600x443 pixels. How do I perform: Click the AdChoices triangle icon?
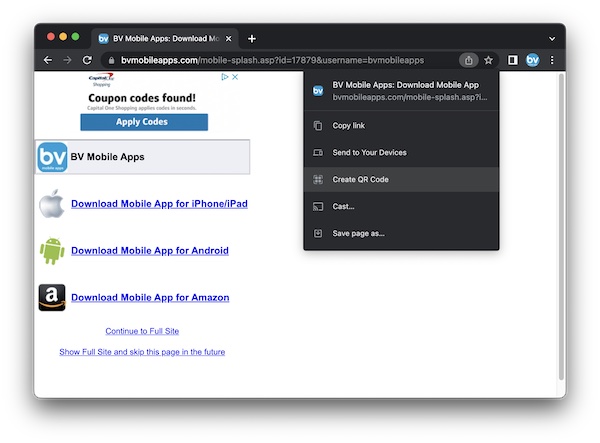tap(225, 77)
